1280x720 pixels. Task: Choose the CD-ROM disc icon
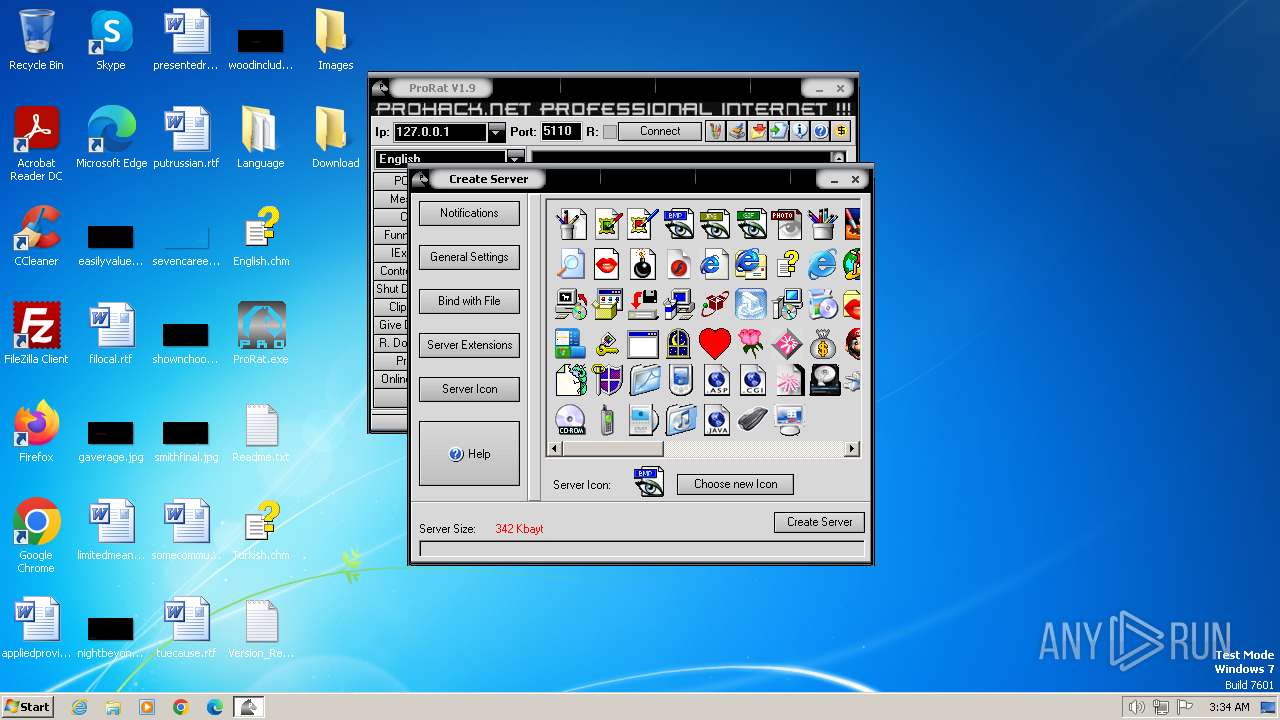pyautogui.click(x=571, y=420)
